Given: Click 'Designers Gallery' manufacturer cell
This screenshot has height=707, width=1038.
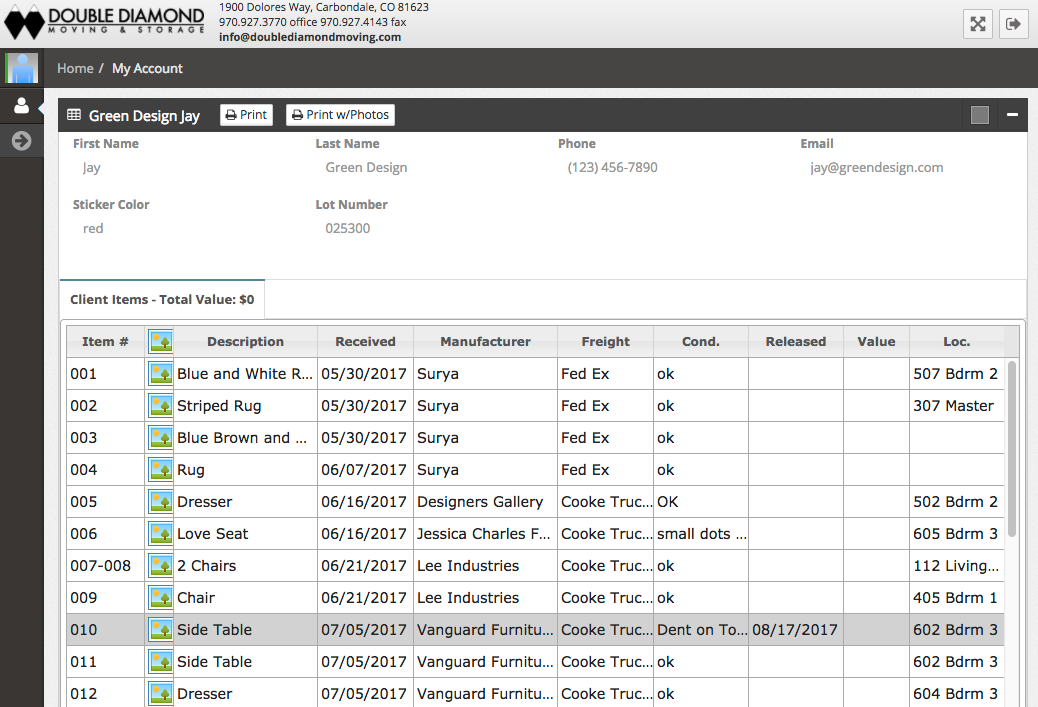Looking at the screenshot, I should tap(485, 502).
